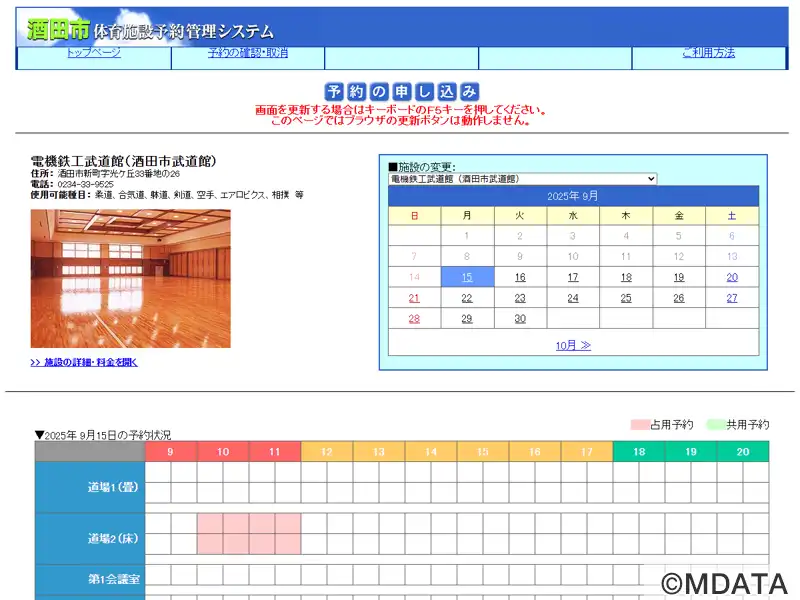This screenshot has height=600, width=800.
Task: Select Saturday September 20 in calendar
Action: click(732, 277)
